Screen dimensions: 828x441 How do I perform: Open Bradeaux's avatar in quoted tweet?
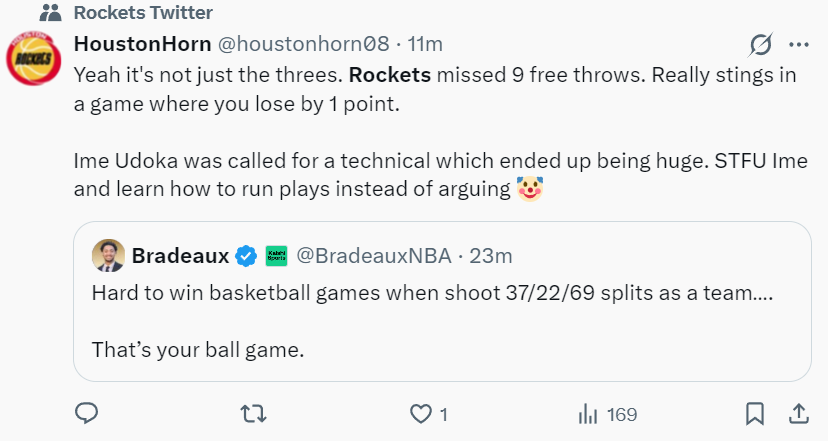tap(108, 256)
